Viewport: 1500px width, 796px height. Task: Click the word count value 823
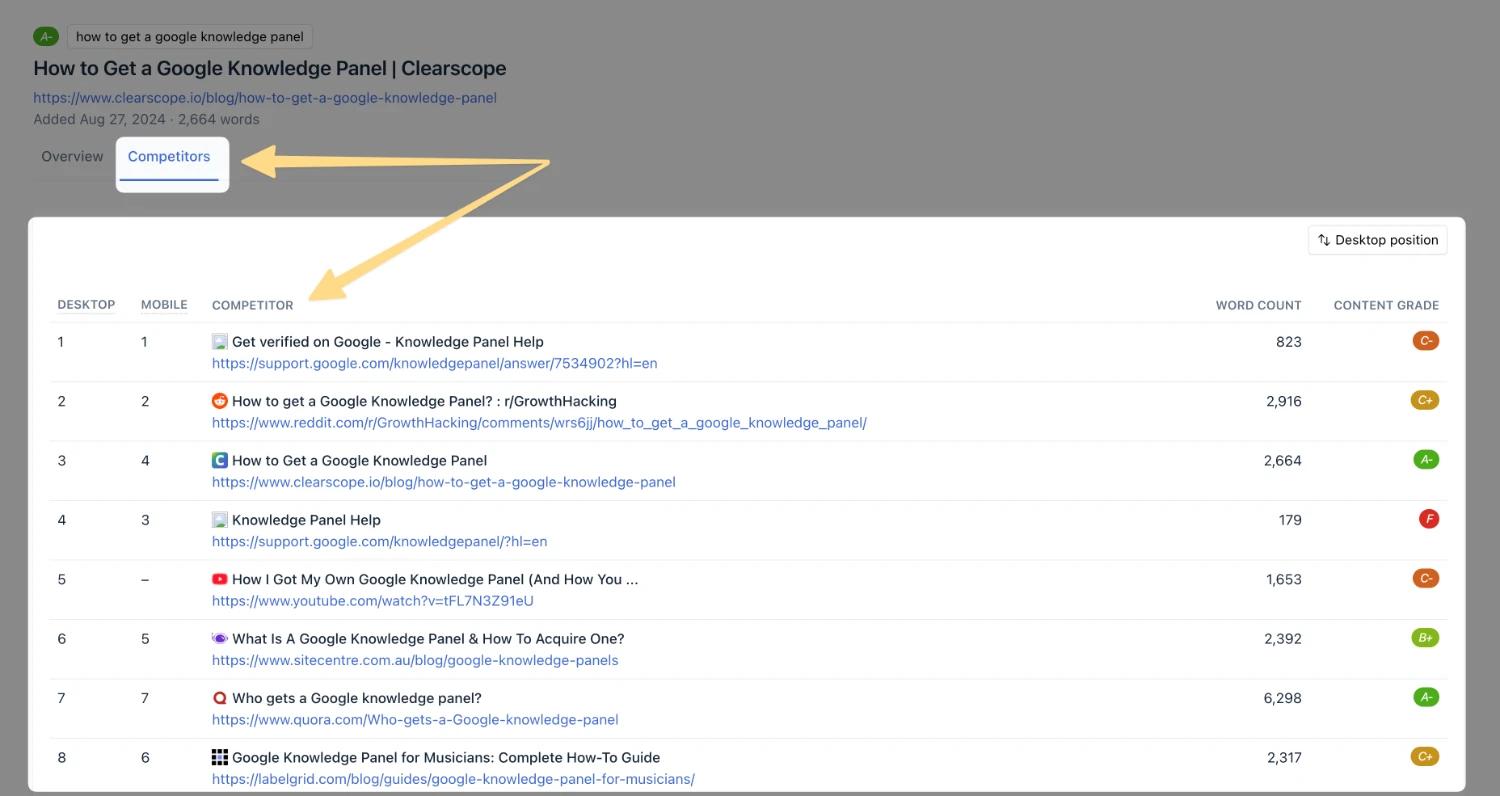tap(1289, 342)
